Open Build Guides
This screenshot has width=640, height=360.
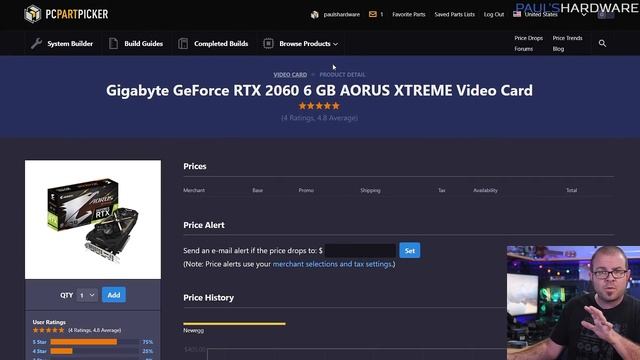pyautogui.click(x=143, y=44)
